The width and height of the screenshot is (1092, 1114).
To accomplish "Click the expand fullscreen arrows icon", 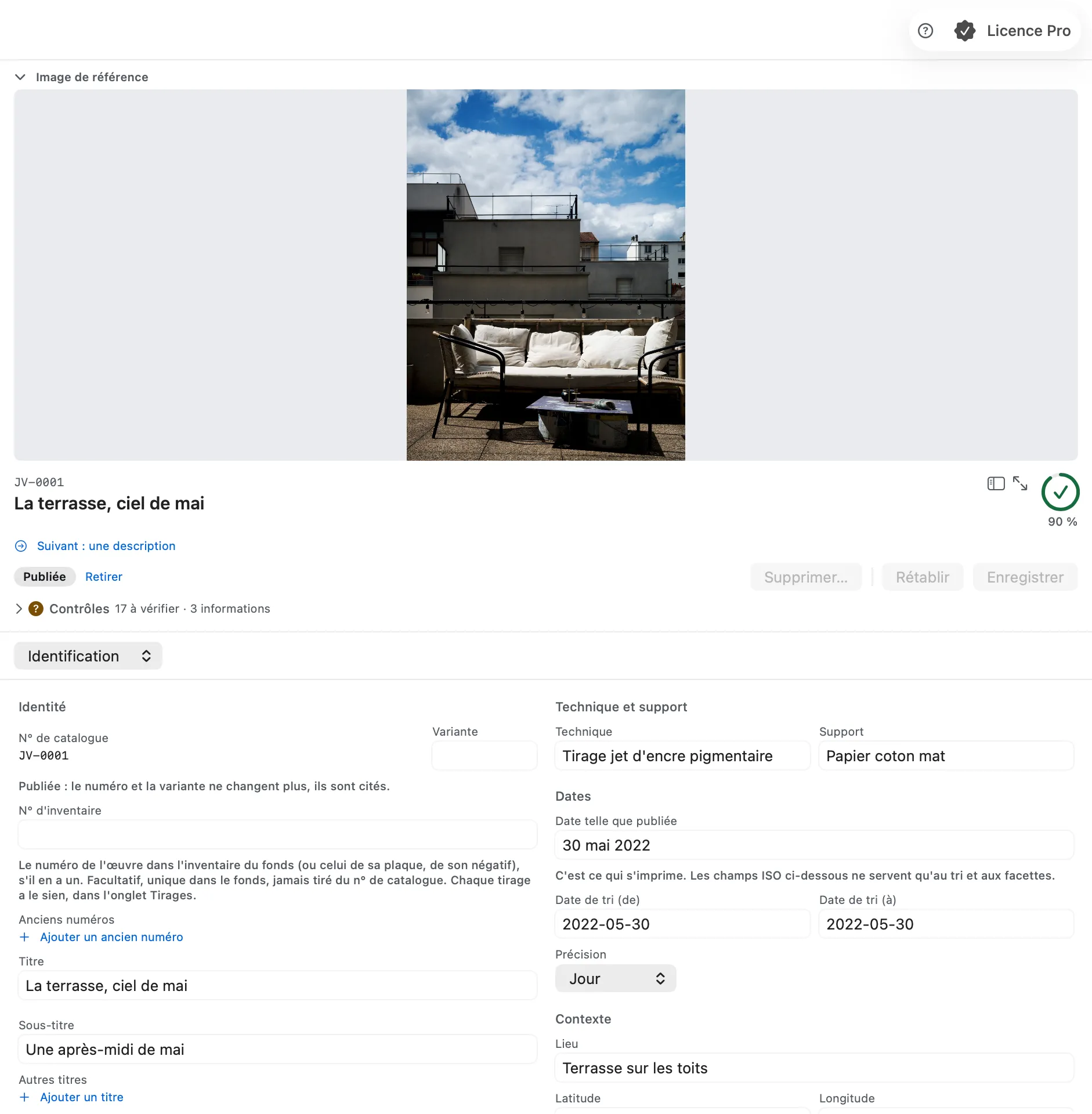I will pyautogui.click(x=1020, y=483).
